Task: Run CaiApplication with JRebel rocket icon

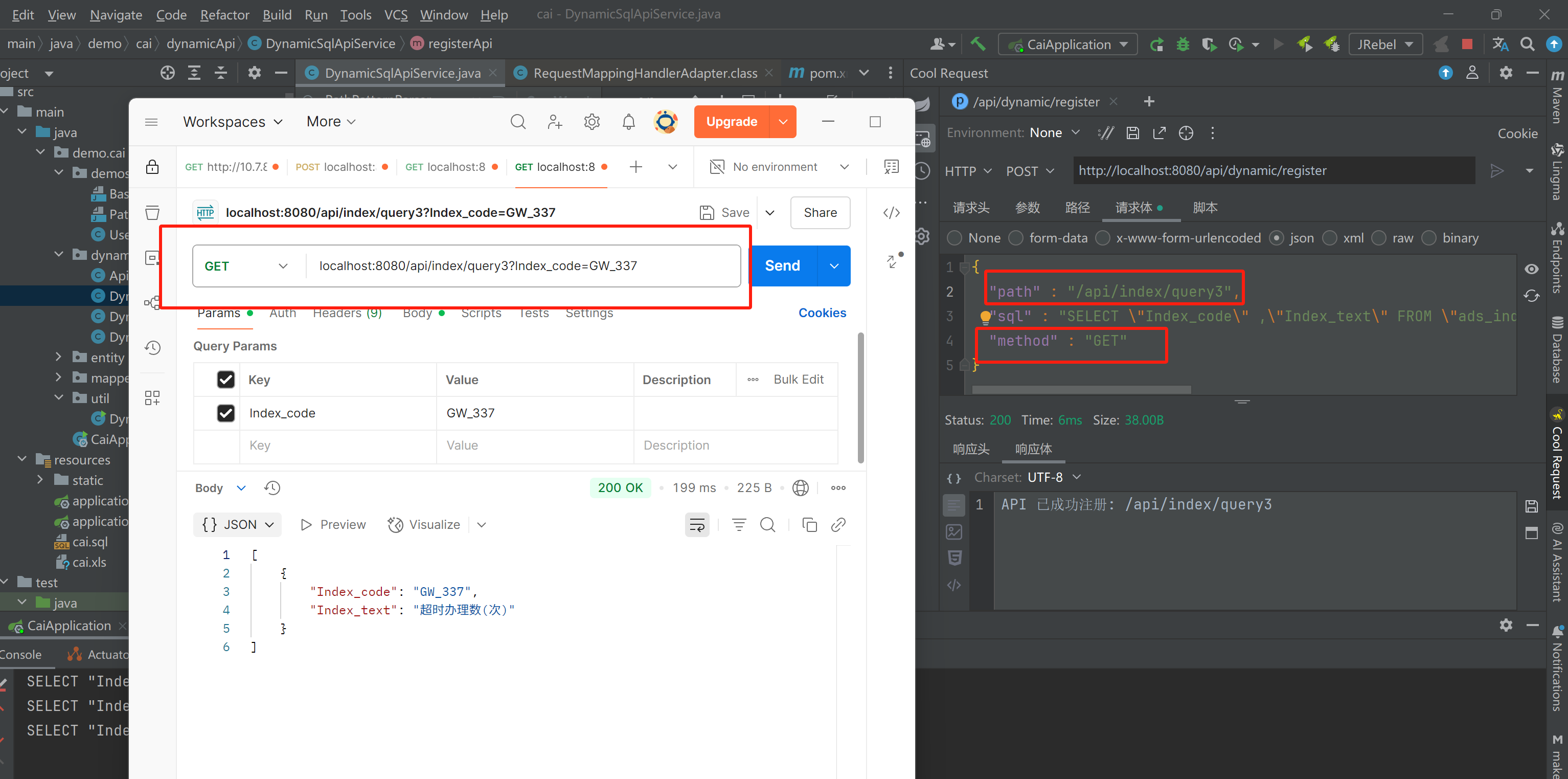Action: pyautogui.click(x=1304, y=44)
